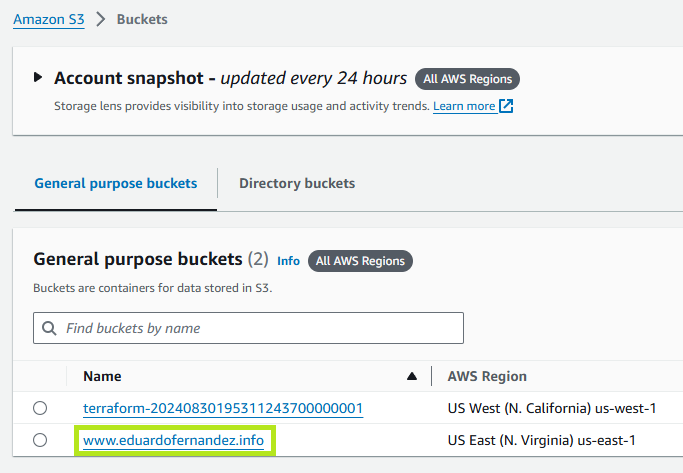Click All AWS Regions badge above bucket search
This screenshot has width=683, height=473.
(360, 261)
